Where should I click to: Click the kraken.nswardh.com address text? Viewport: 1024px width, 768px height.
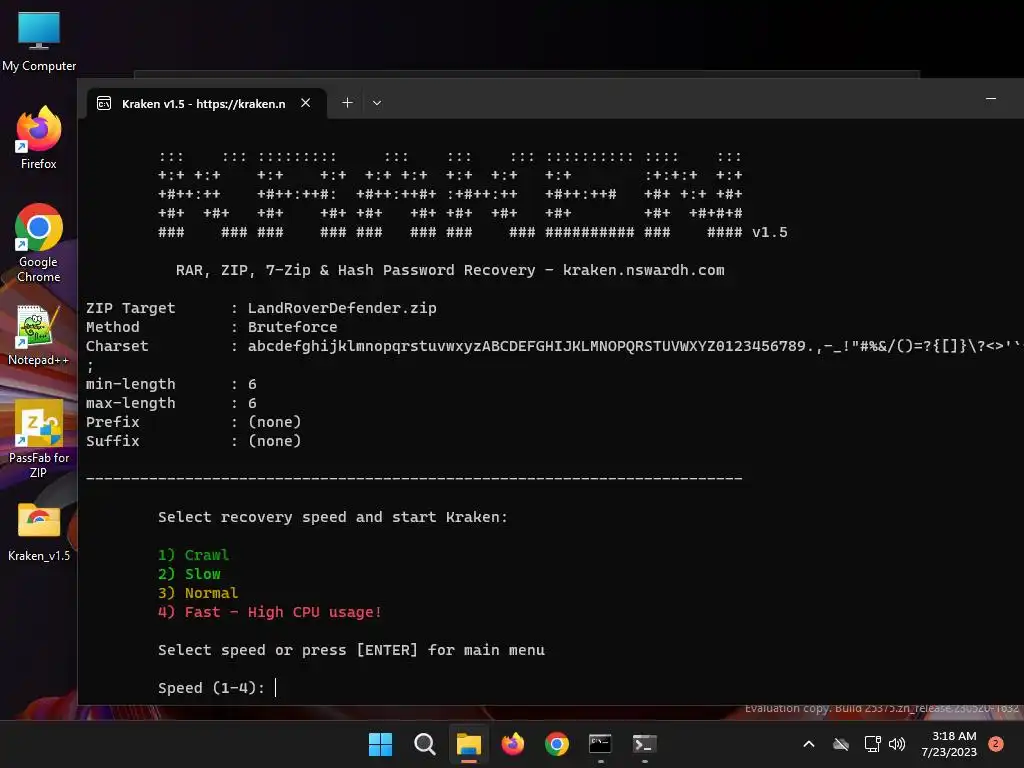click(x=643, y=270)
